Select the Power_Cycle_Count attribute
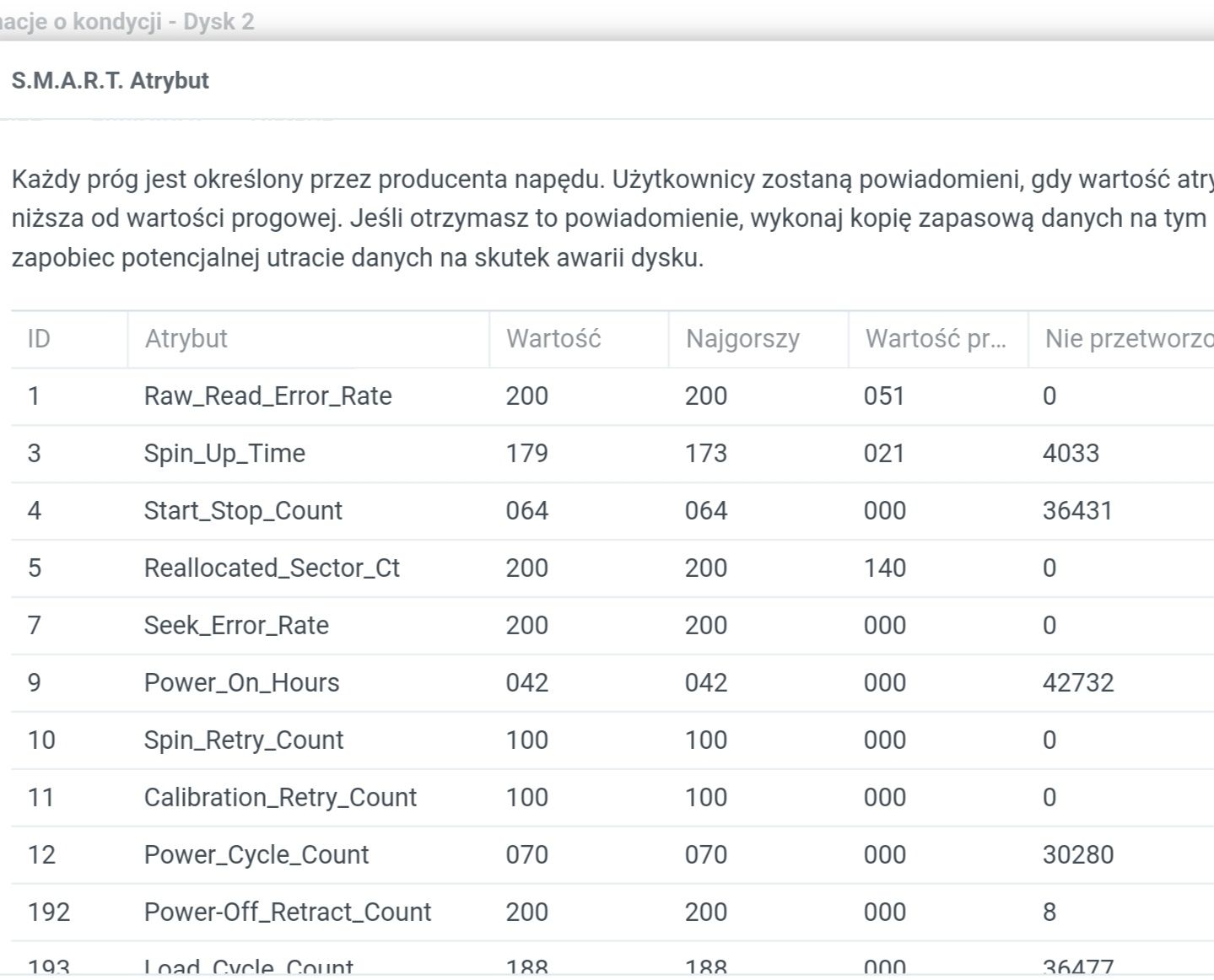Viewport: 1214px width, 980px height. 256,855
